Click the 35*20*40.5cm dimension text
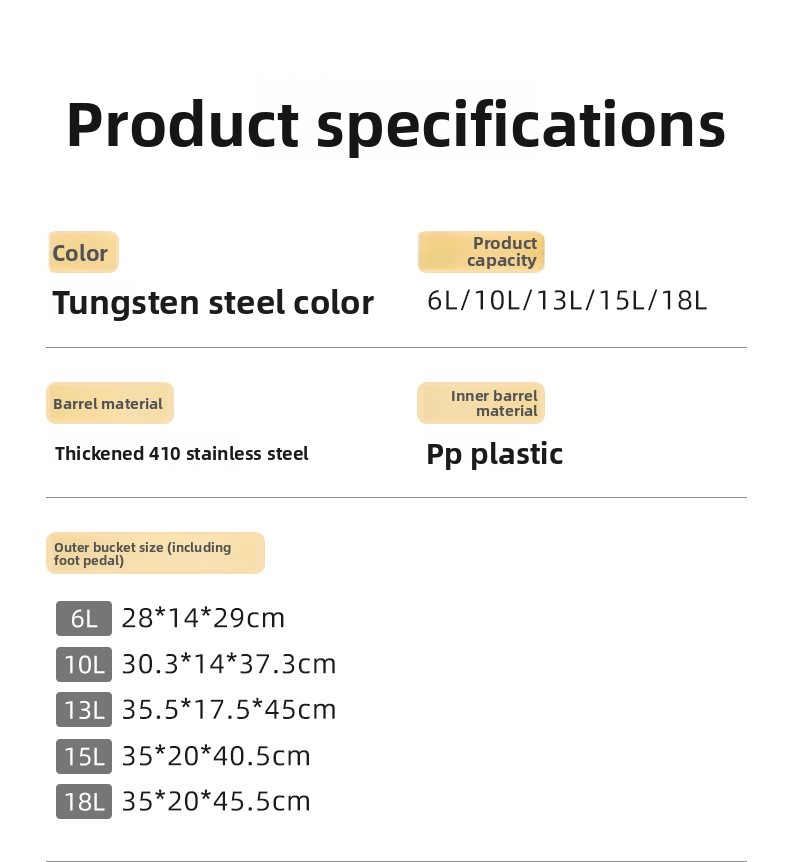This screenshot has width=790, height=862. tap(216, 756)
